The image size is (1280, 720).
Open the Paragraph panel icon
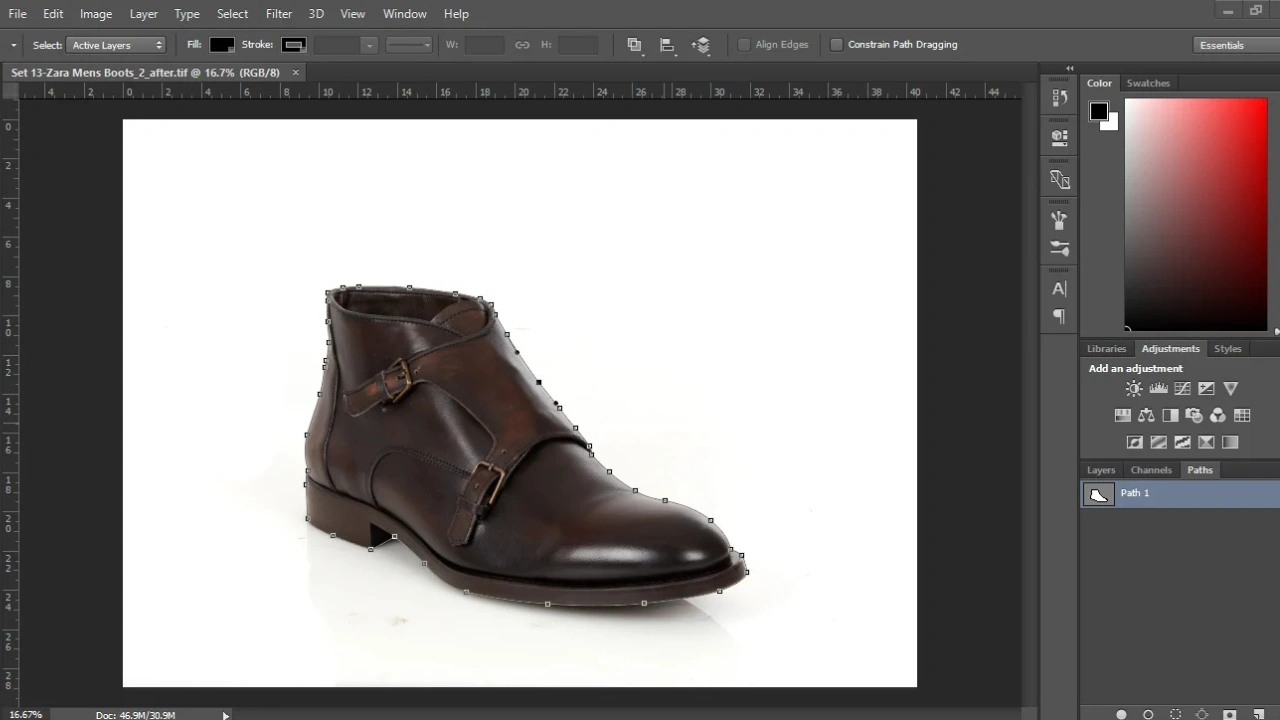click(1059, 317)
